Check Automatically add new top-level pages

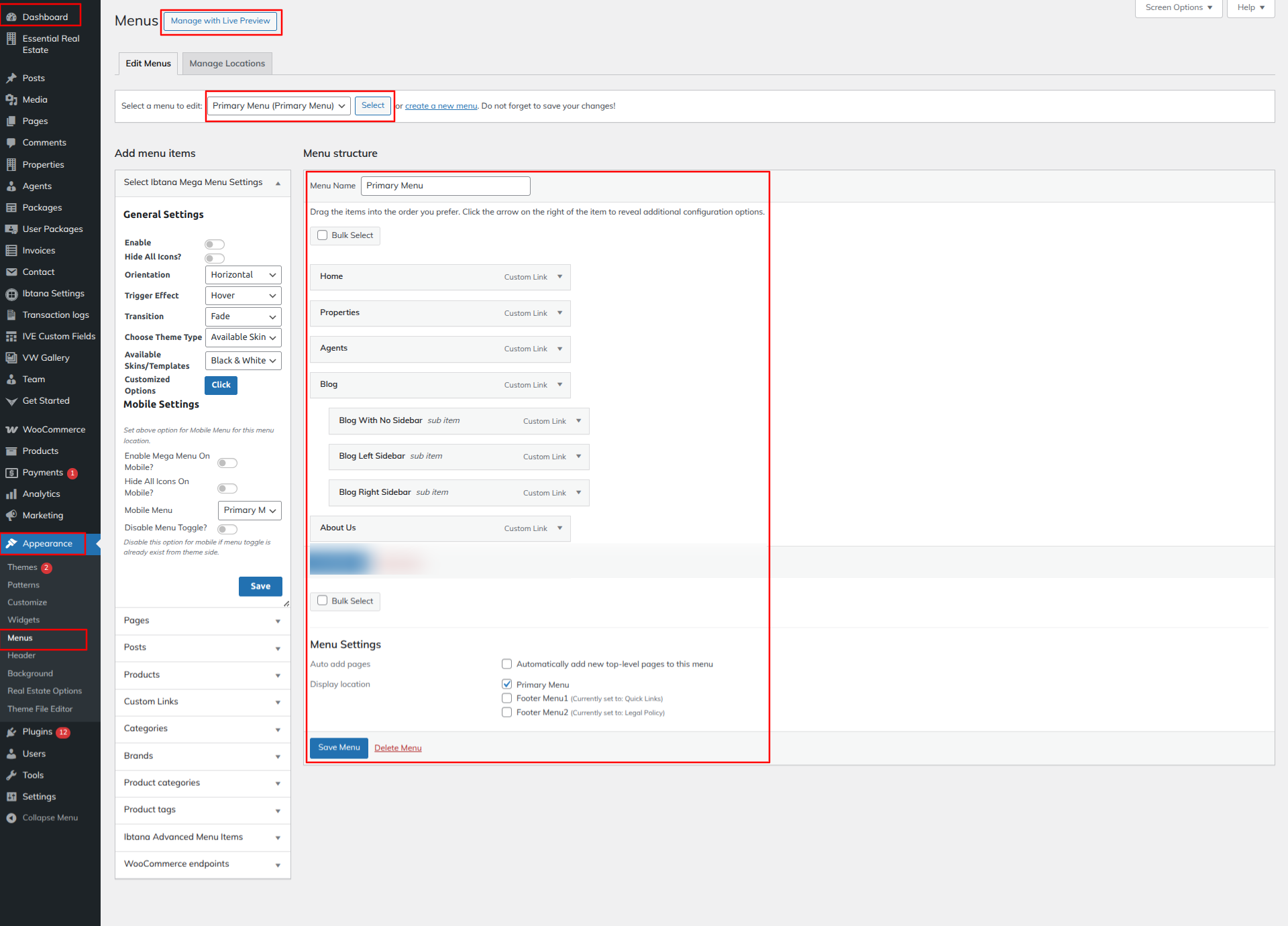(x=507, y=664)
